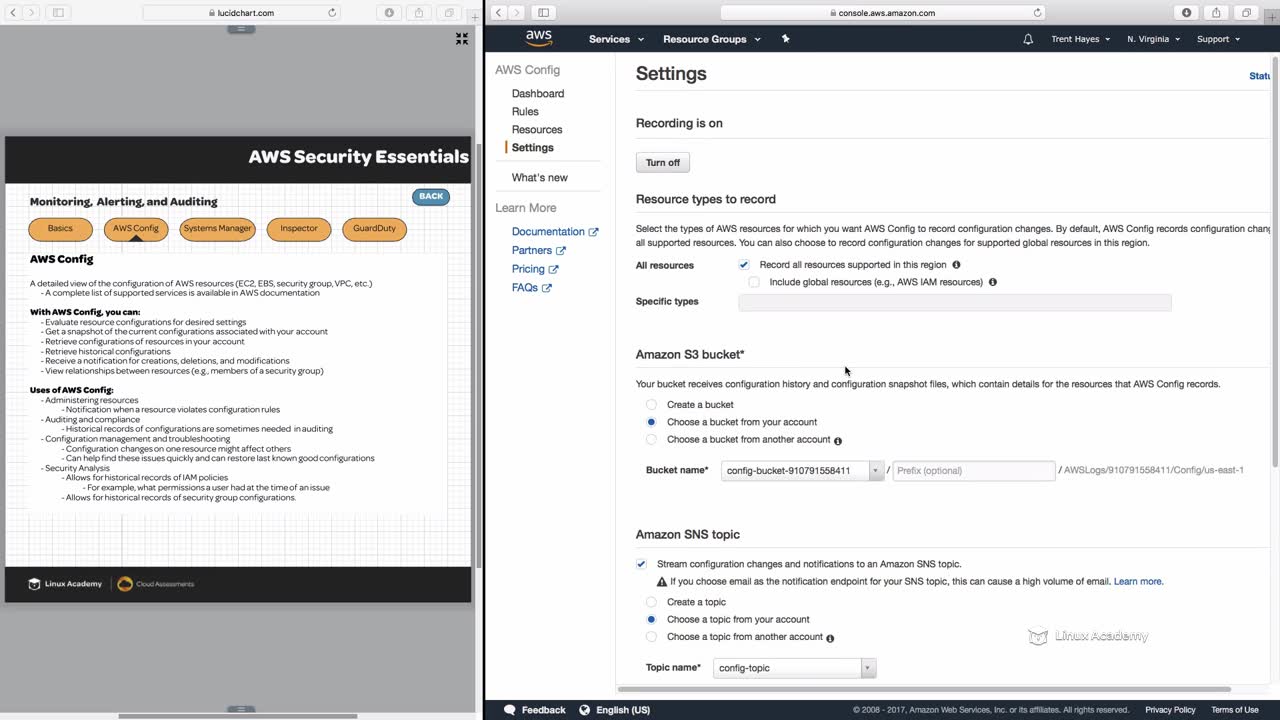
Task: Uncheck Record all resources supported in this region
Action: pyautogui.click(x=744, y=265)
